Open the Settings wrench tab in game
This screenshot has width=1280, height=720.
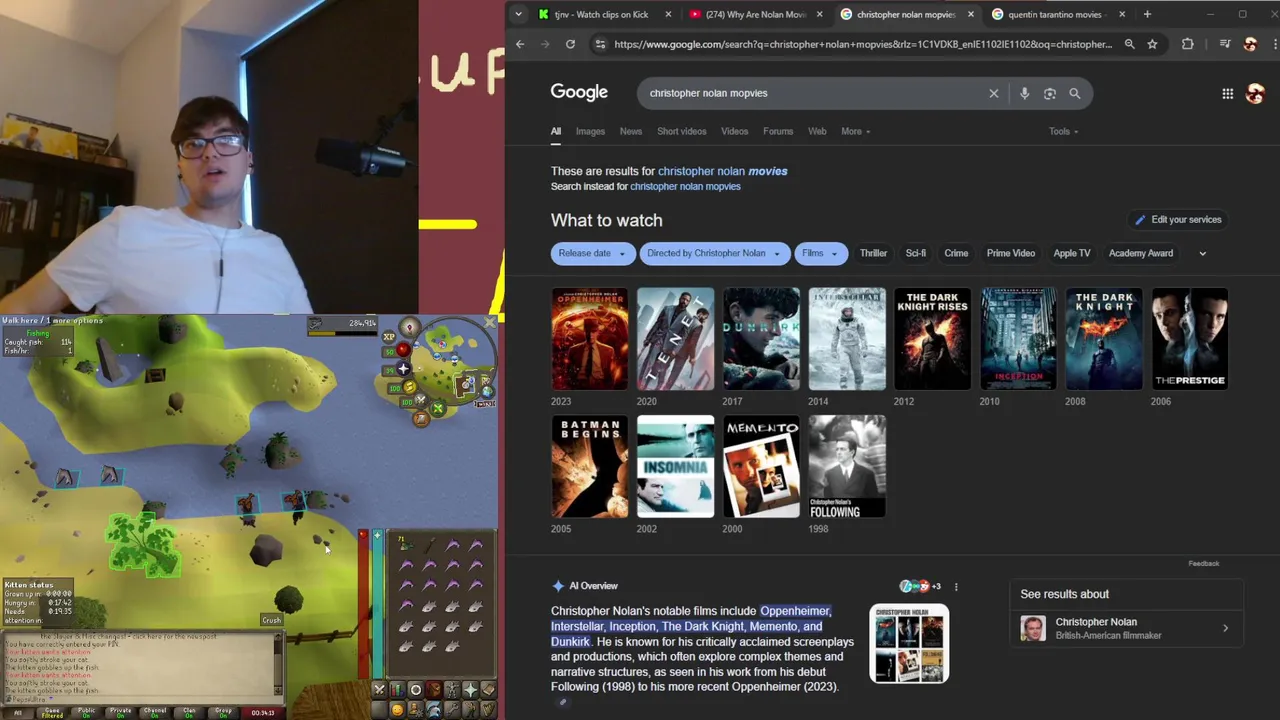click(x=452, y=710)
